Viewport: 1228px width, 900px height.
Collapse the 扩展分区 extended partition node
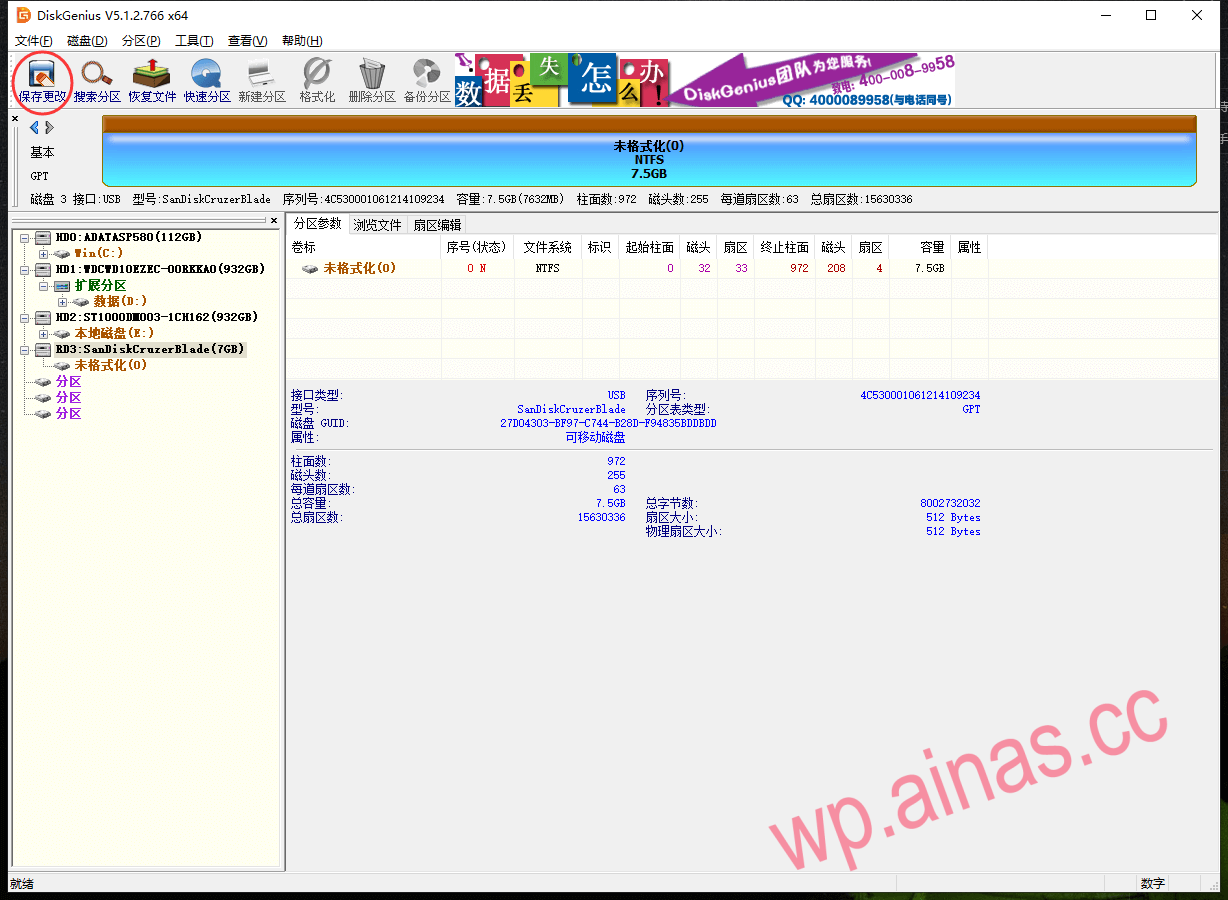pyautogui.click(x=43, y=286)
